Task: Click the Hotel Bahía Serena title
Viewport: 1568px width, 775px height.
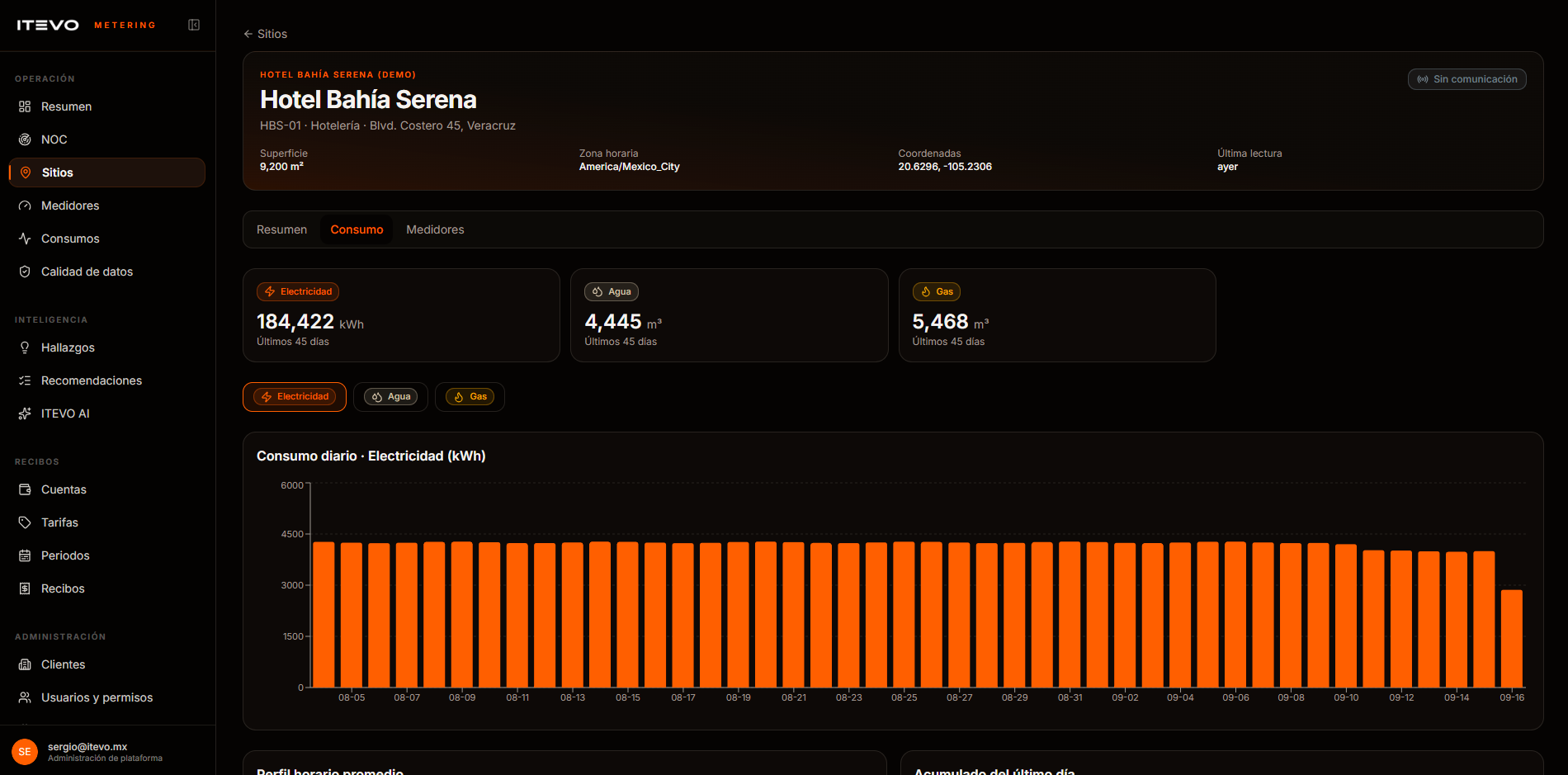Action: point(368,100)
